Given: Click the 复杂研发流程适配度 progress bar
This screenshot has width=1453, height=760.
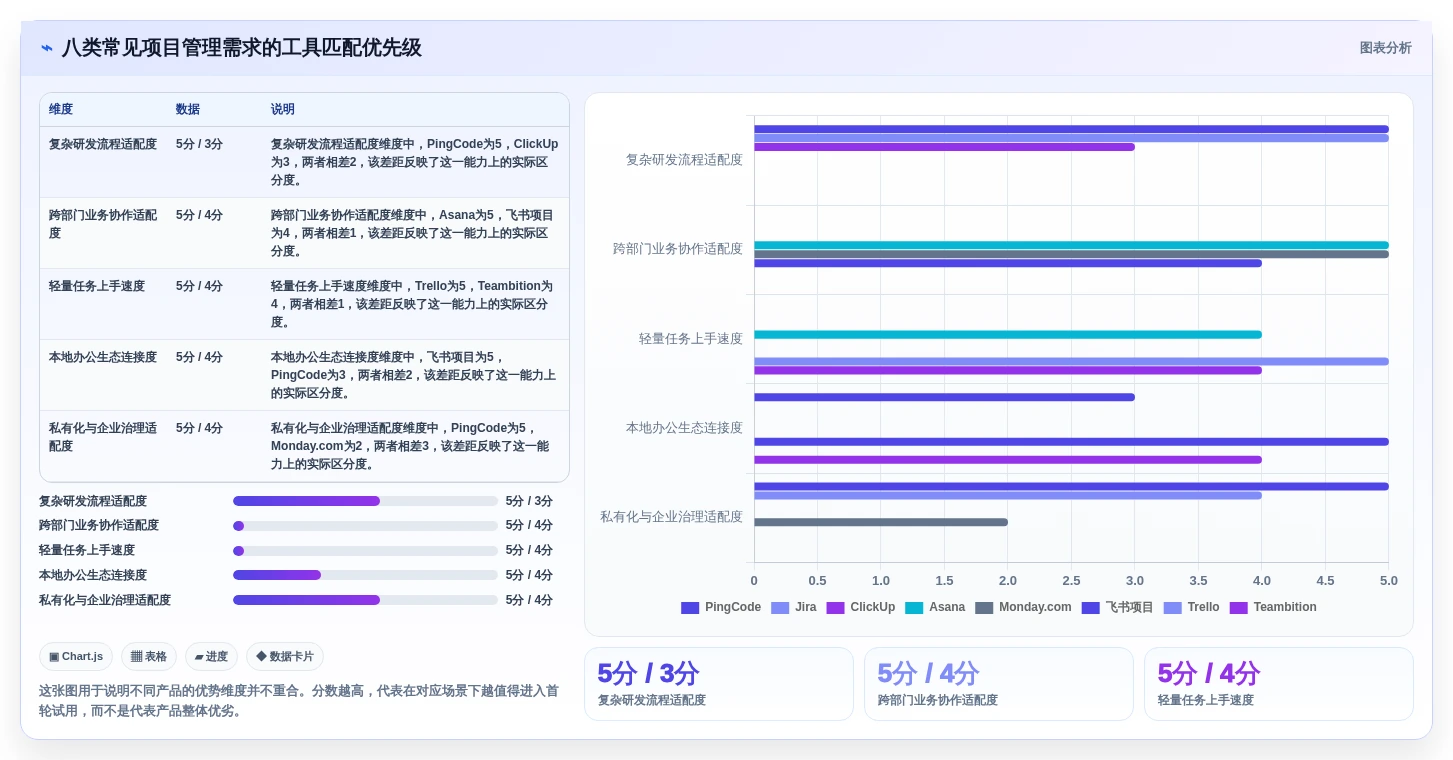Looking at the screenshot, I should click(x=365, y=501).
